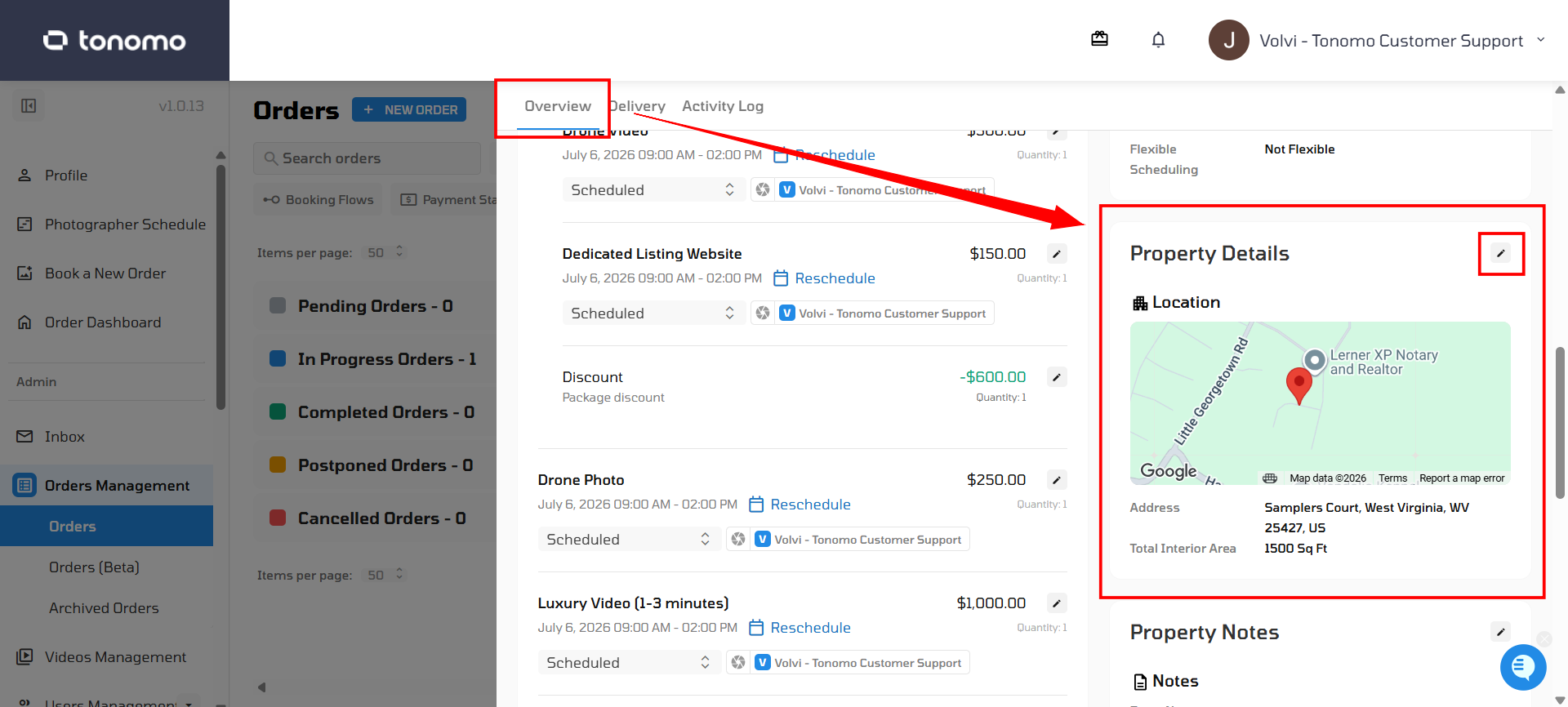1568x707 pixels.
Task: Click red Cancelled Orders color square
Action: click(x=278, y=518)
